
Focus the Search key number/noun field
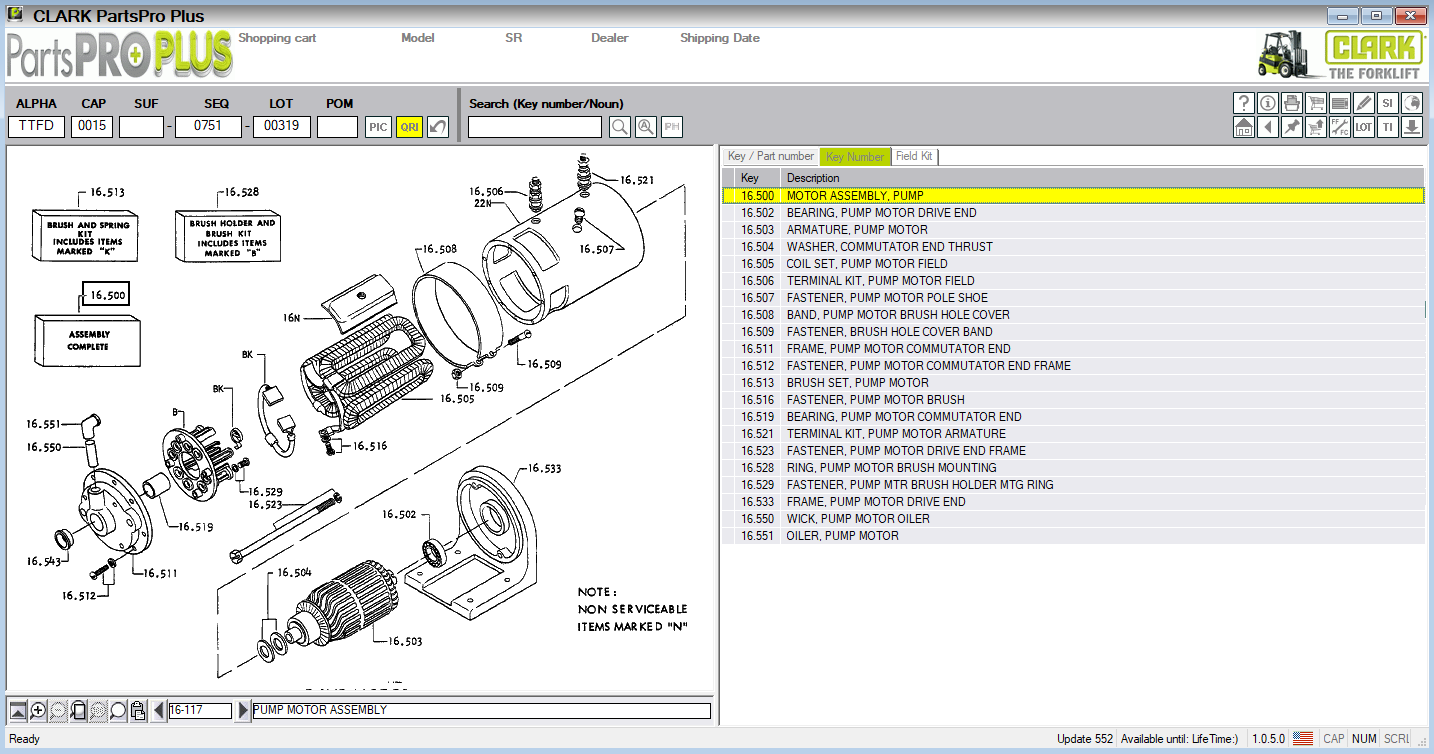click(x=535, y=127)
